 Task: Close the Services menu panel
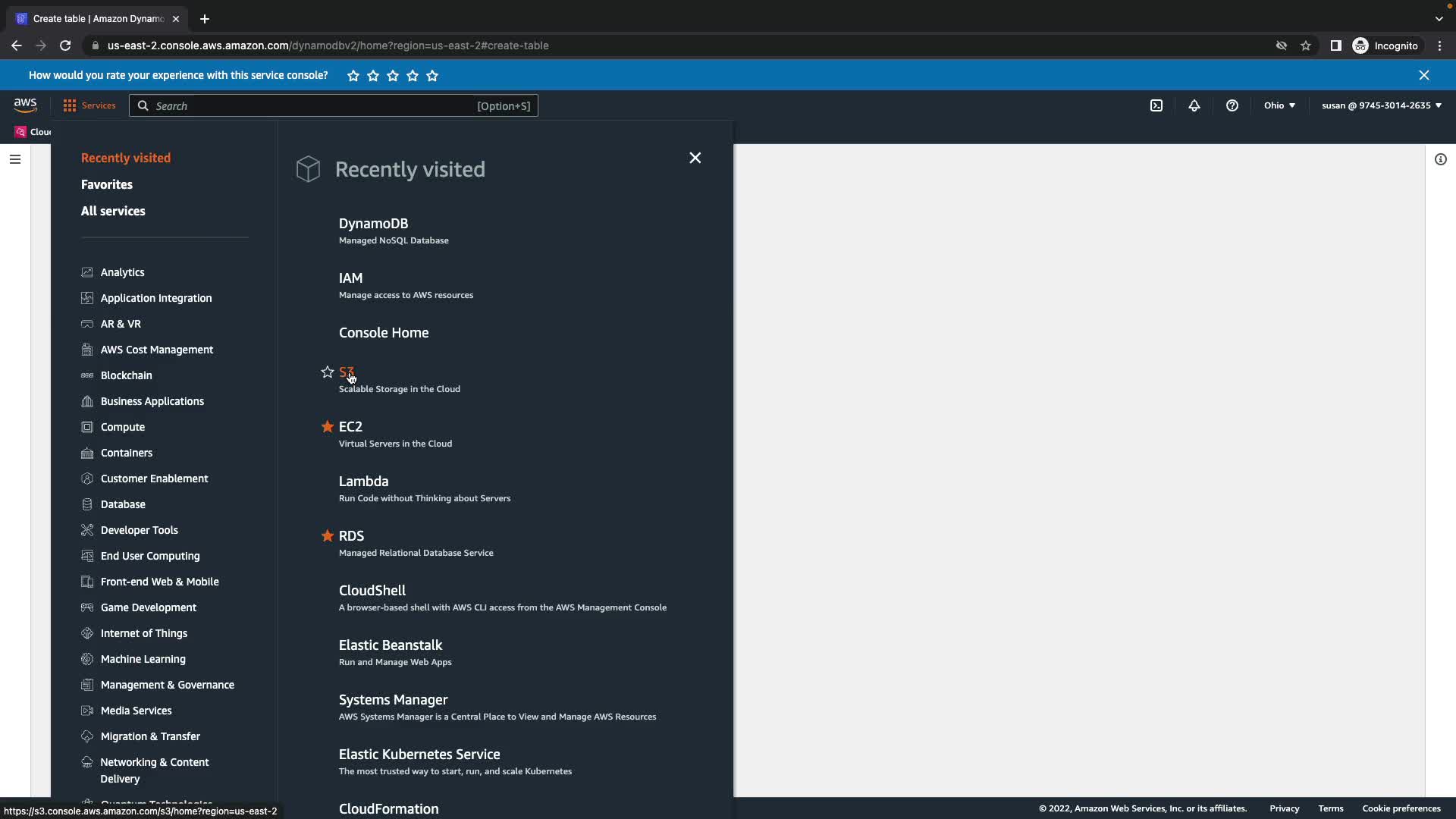coord(695,158)
